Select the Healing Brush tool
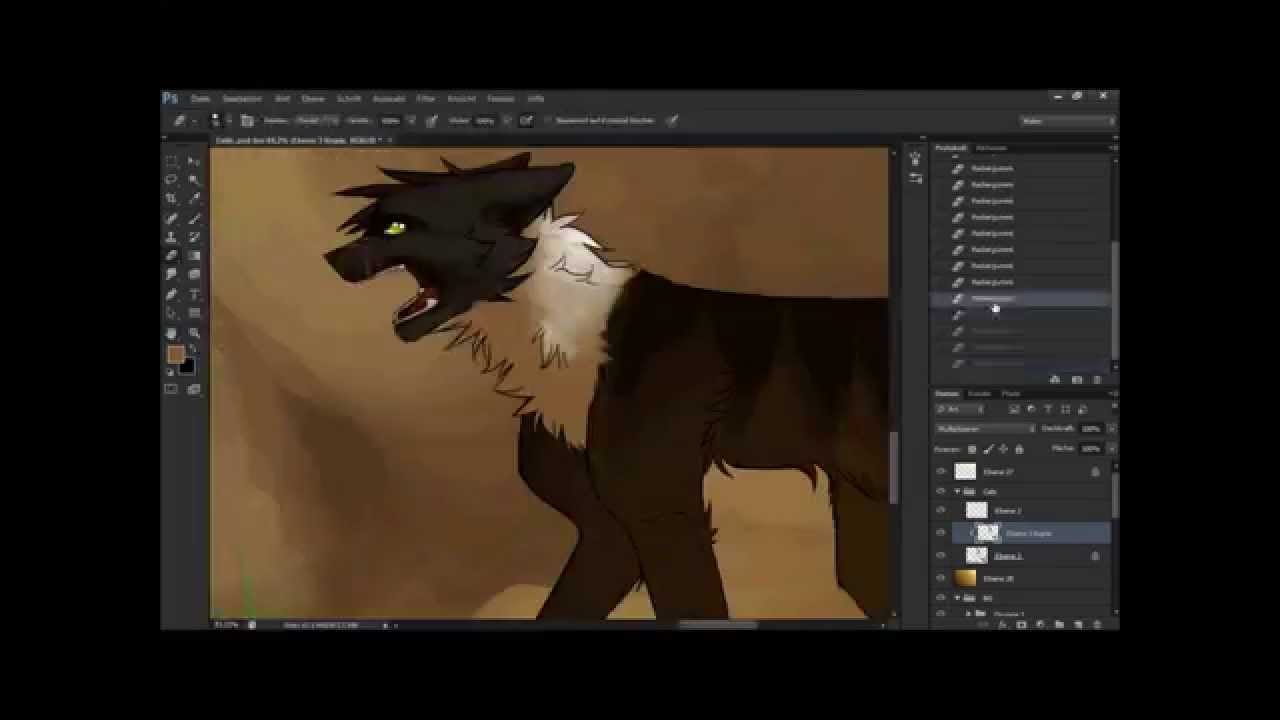Viewport: 1280px width, 720px height. click(172, 218)
